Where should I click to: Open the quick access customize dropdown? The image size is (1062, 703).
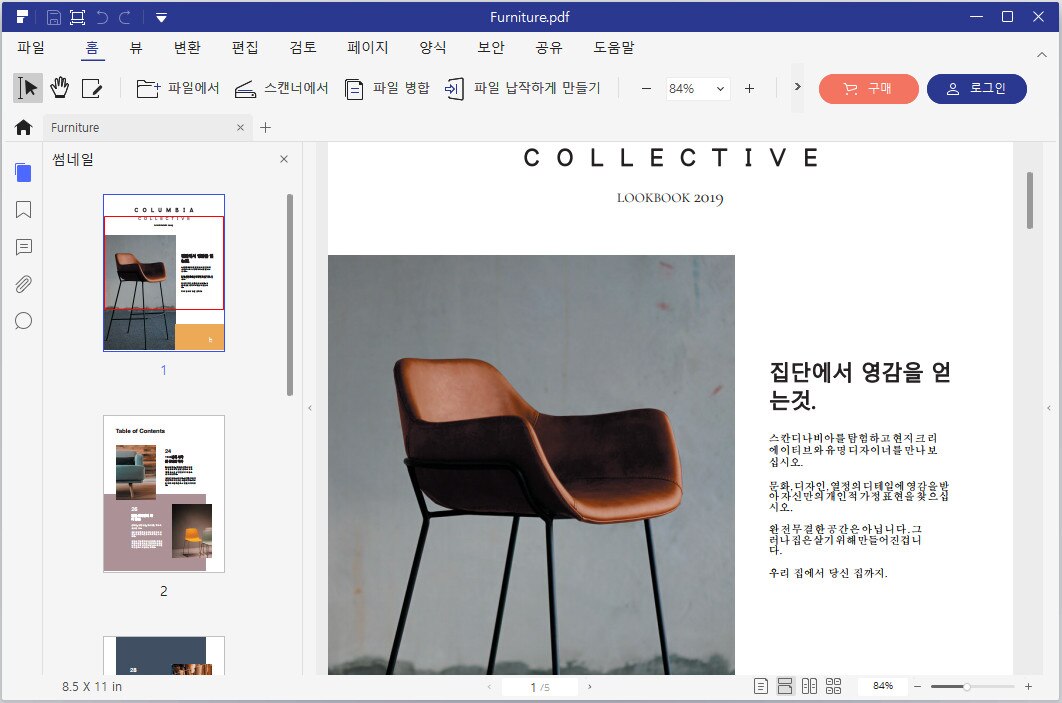161,18
